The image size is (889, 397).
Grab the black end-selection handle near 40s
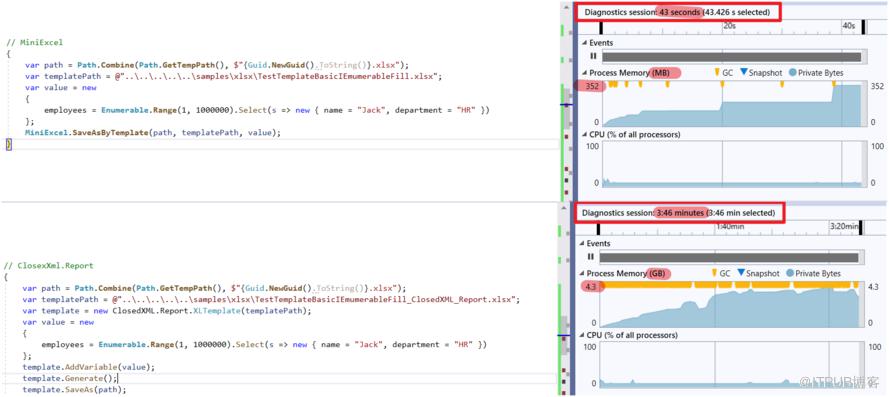tap(863, 27)
